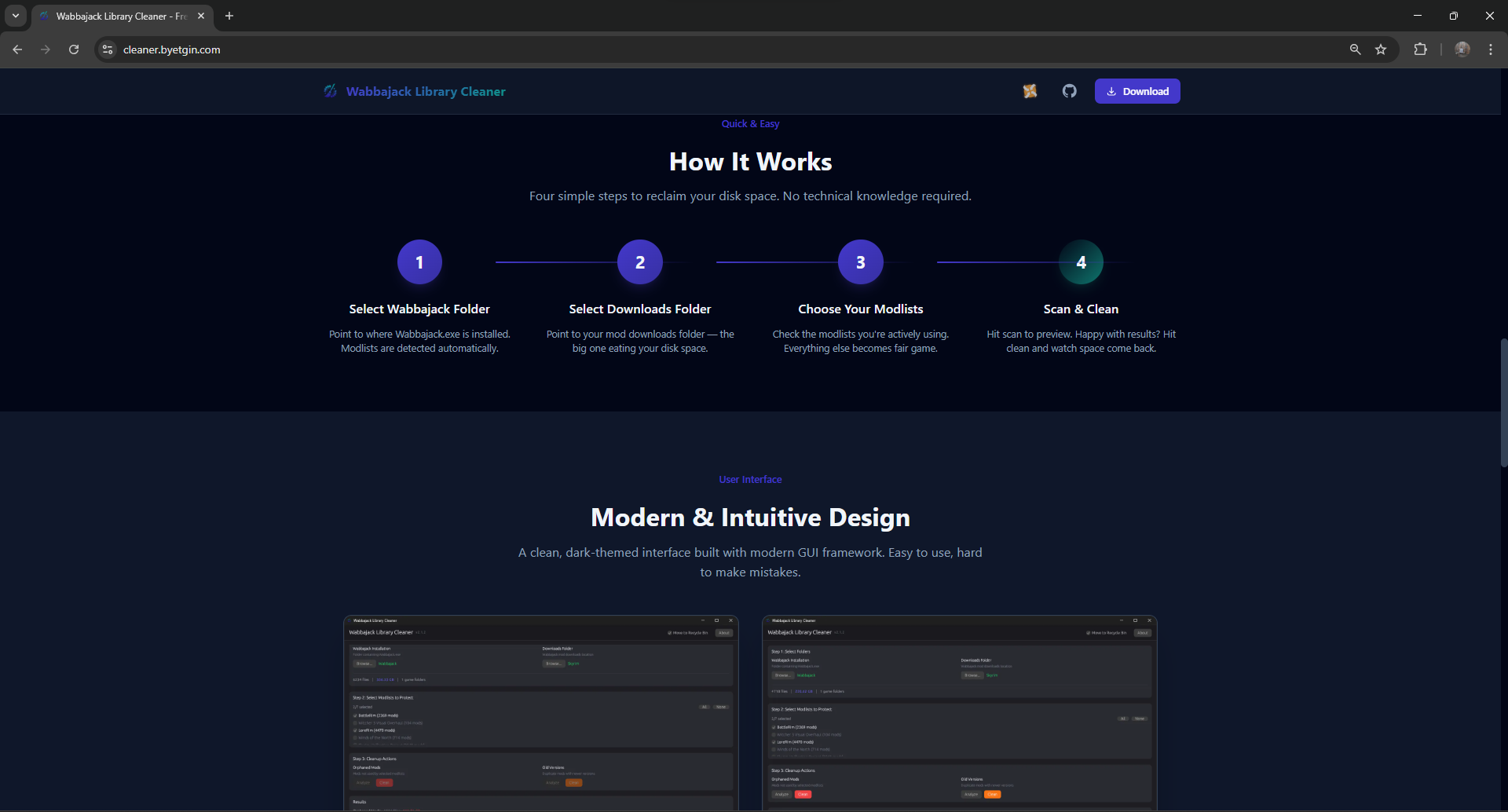This screenshot has height=812, width=1508.
Task: Expand the tab search dropdown arrow
Action: pyautogui.click(x=15, y=16)
